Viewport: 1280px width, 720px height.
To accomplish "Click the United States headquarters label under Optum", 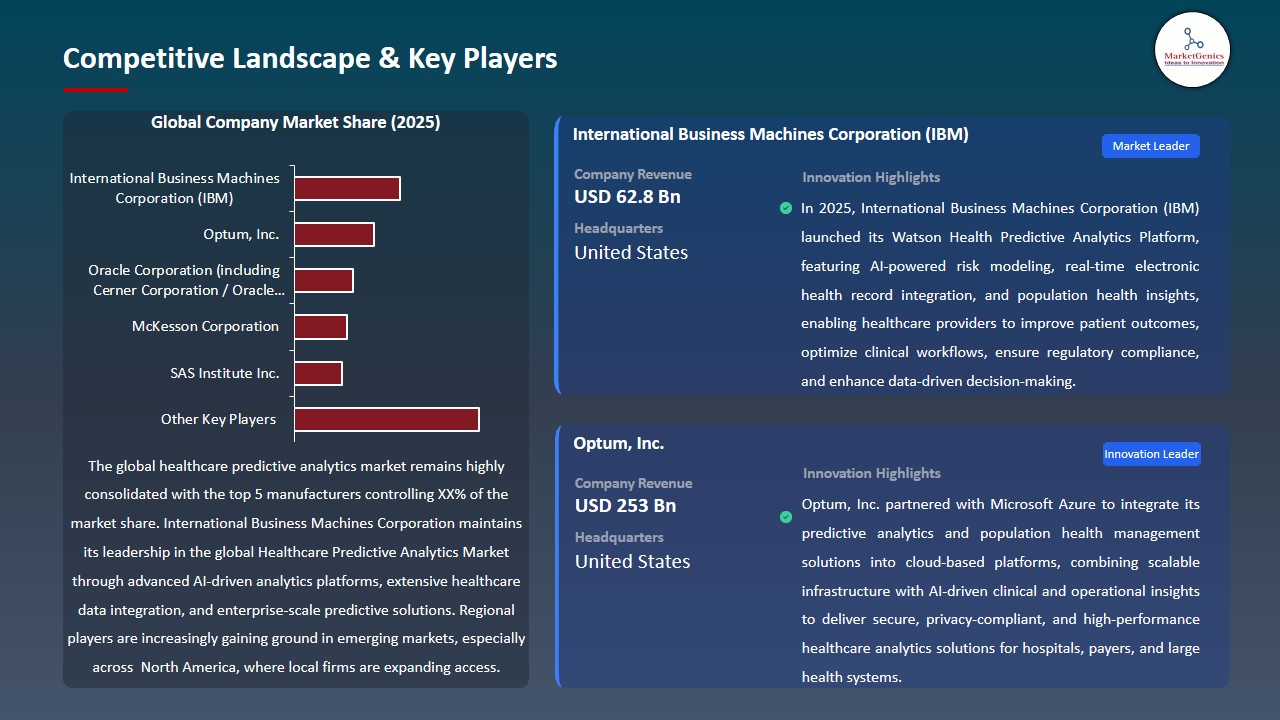I will coord(632,561).
